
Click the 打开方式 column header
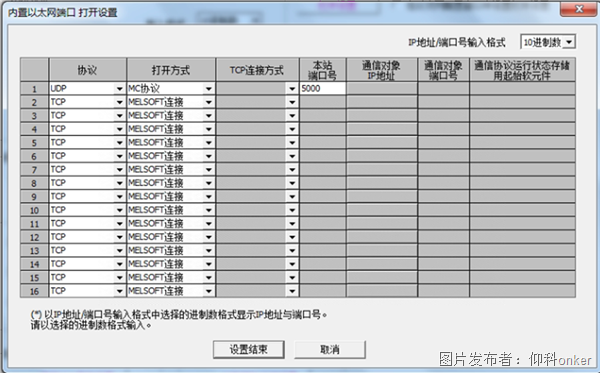tap(171, 70)
